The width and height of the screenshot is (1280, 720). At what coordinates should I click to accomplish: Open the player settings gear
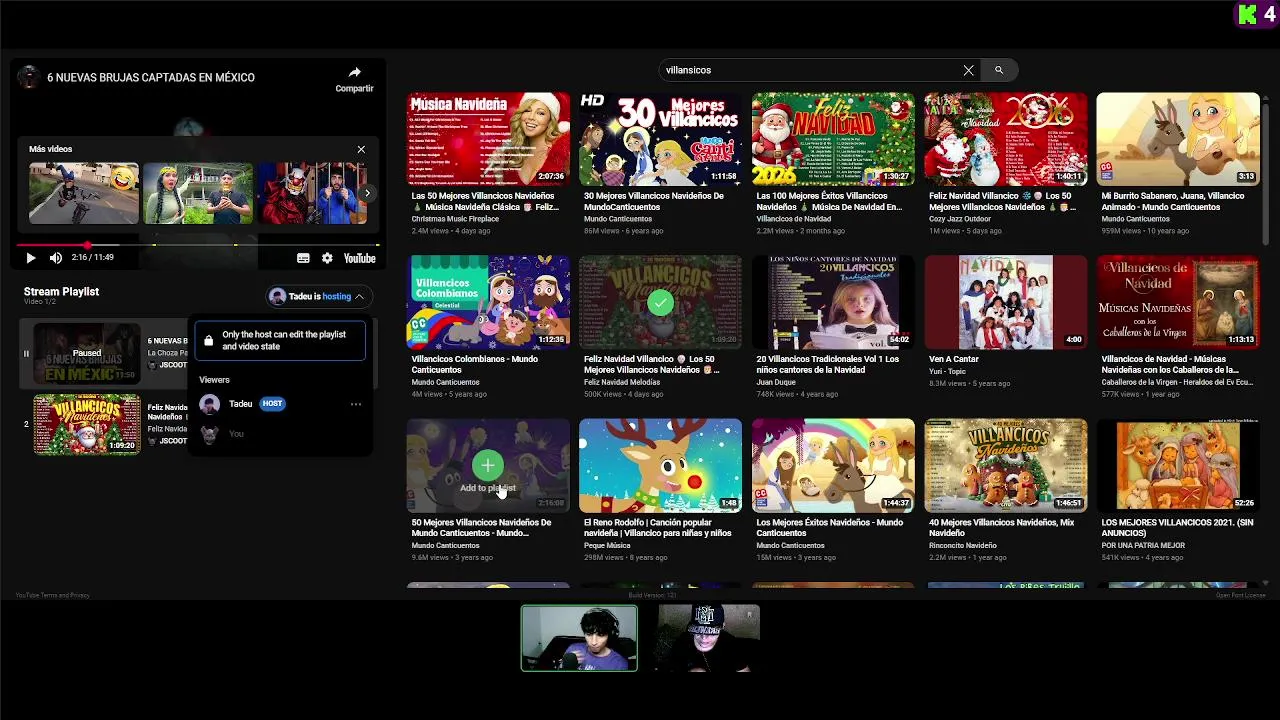327,258
